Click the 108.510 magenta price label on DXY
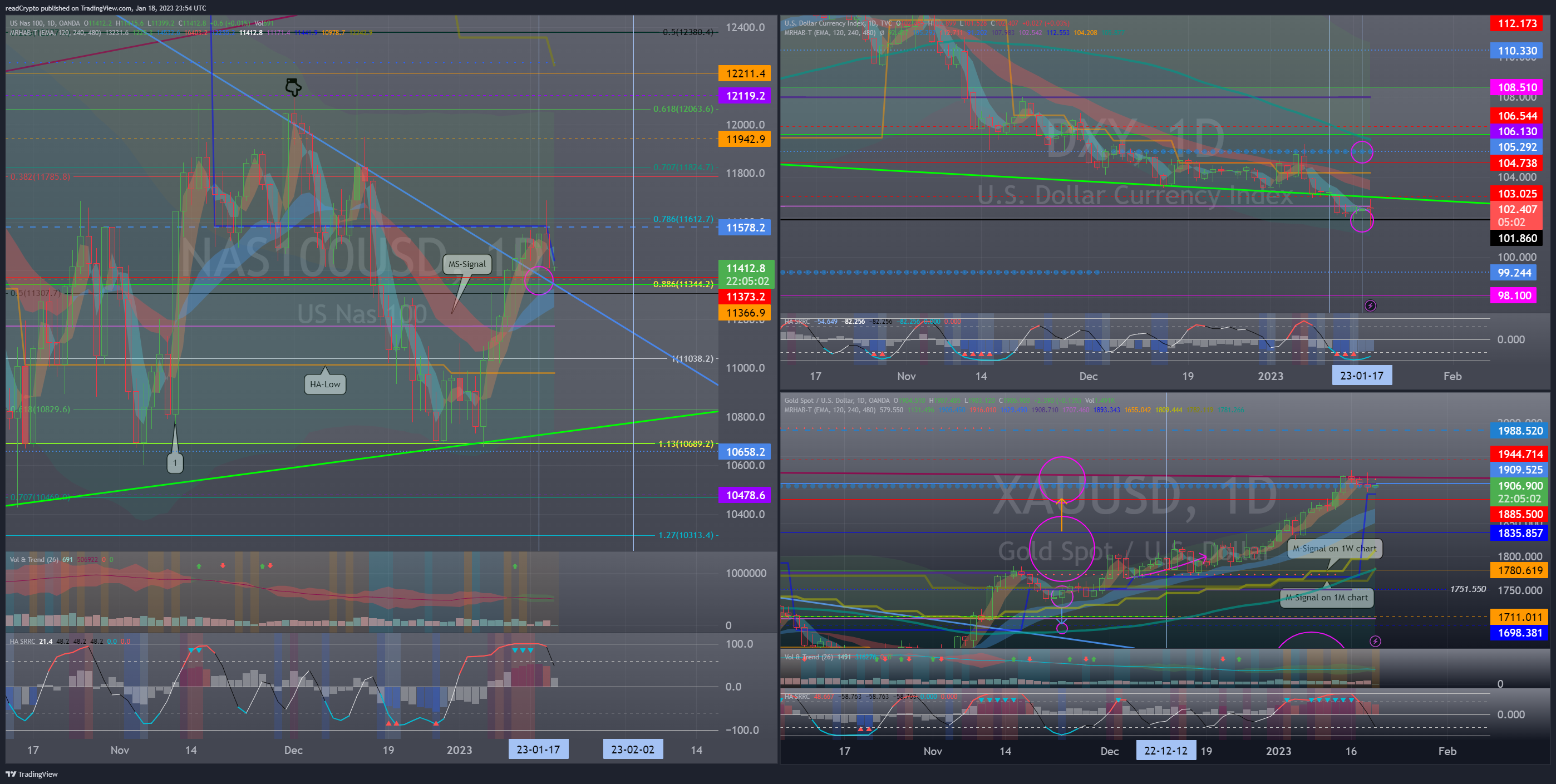Image resolution: width=1556 pixels, height=784 pixels. pos(1516,87)
